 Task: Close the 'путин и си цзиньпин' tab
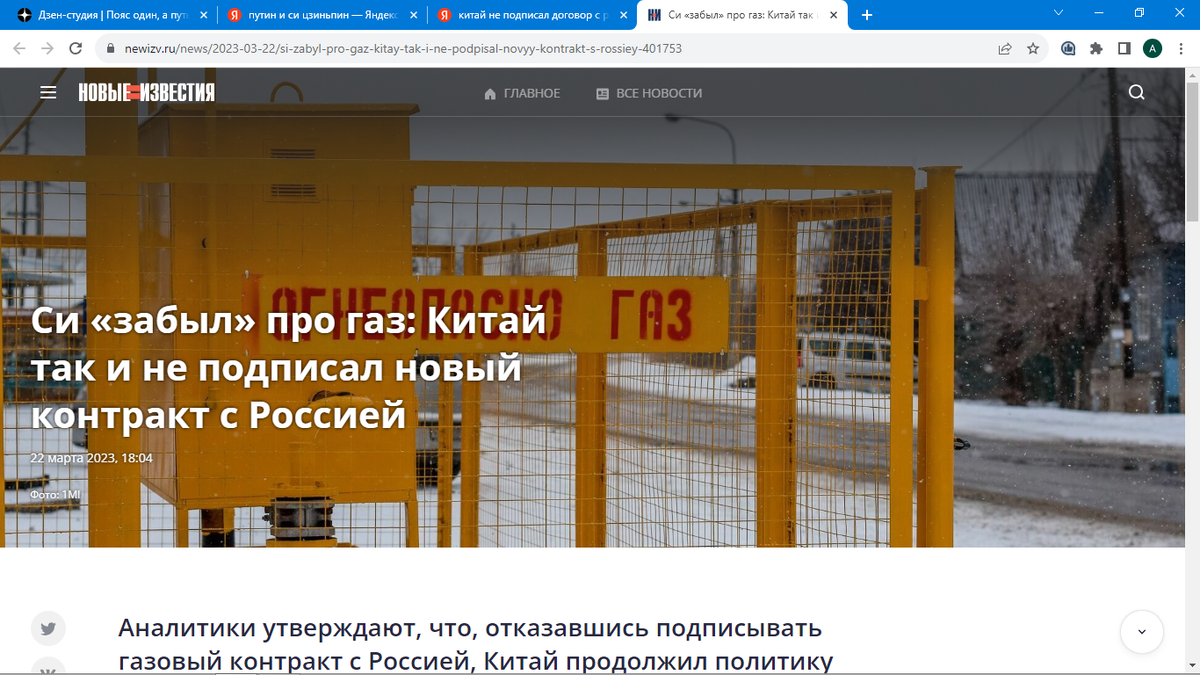click(x=414, y=15)
